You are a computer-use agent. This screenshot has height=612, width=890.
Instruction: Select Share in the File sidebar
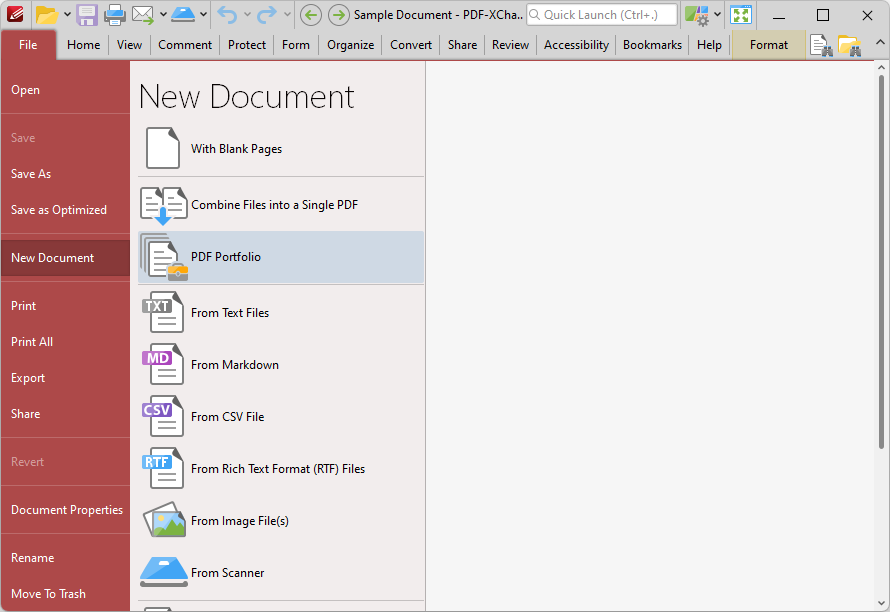tap(65, 414)
